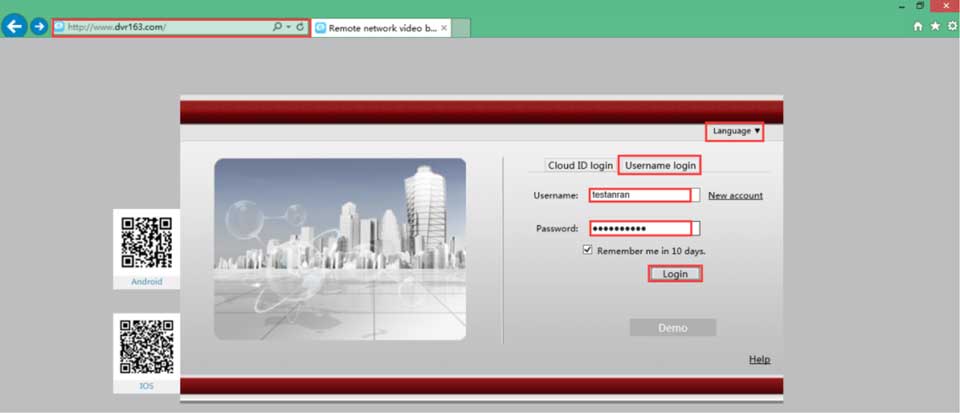
Task: Click the Android QR code image
Action: (146, 242)
